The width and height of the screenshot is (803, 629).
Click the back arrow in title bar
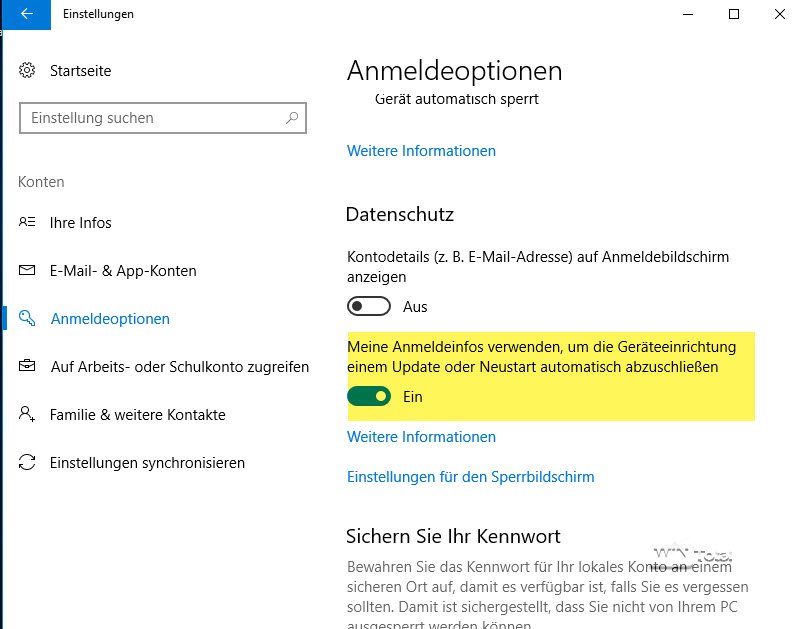tap(26, 14)
